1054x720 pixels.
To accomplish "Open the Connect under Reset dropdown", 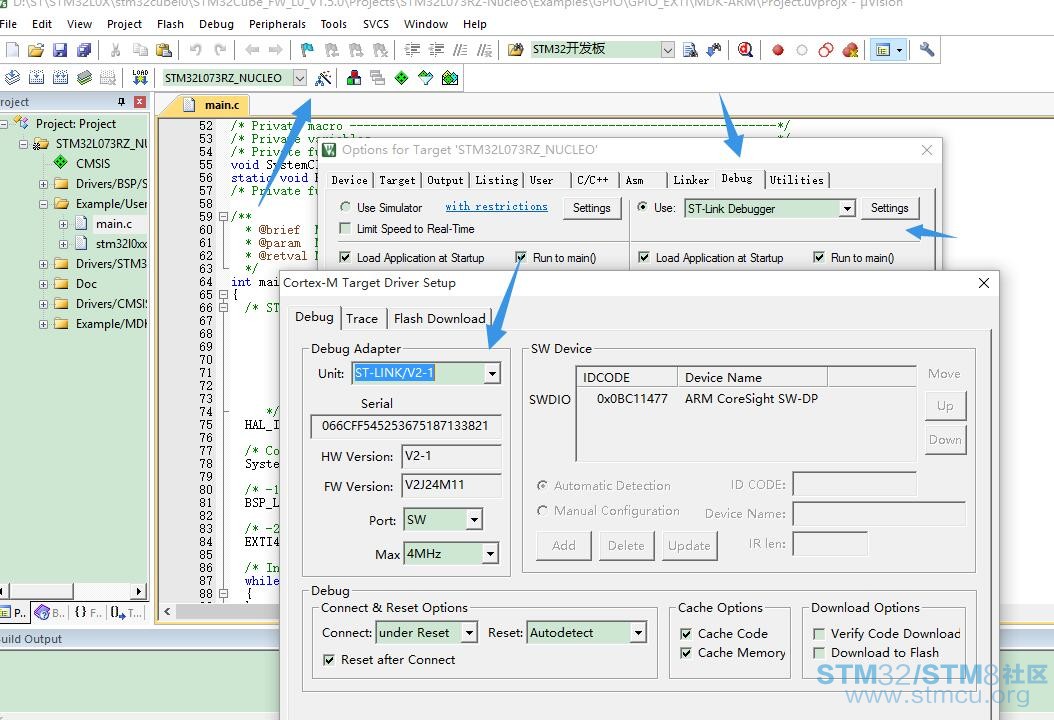I will [469, 633].
